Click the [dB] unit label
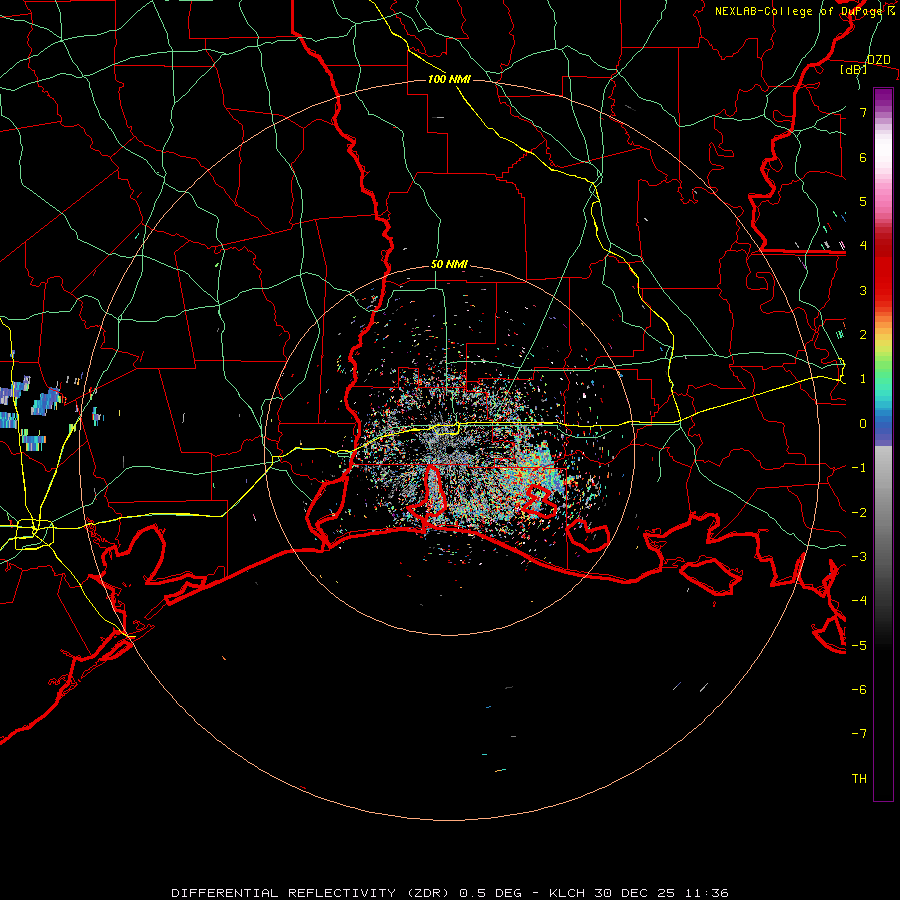 (854, 70)
